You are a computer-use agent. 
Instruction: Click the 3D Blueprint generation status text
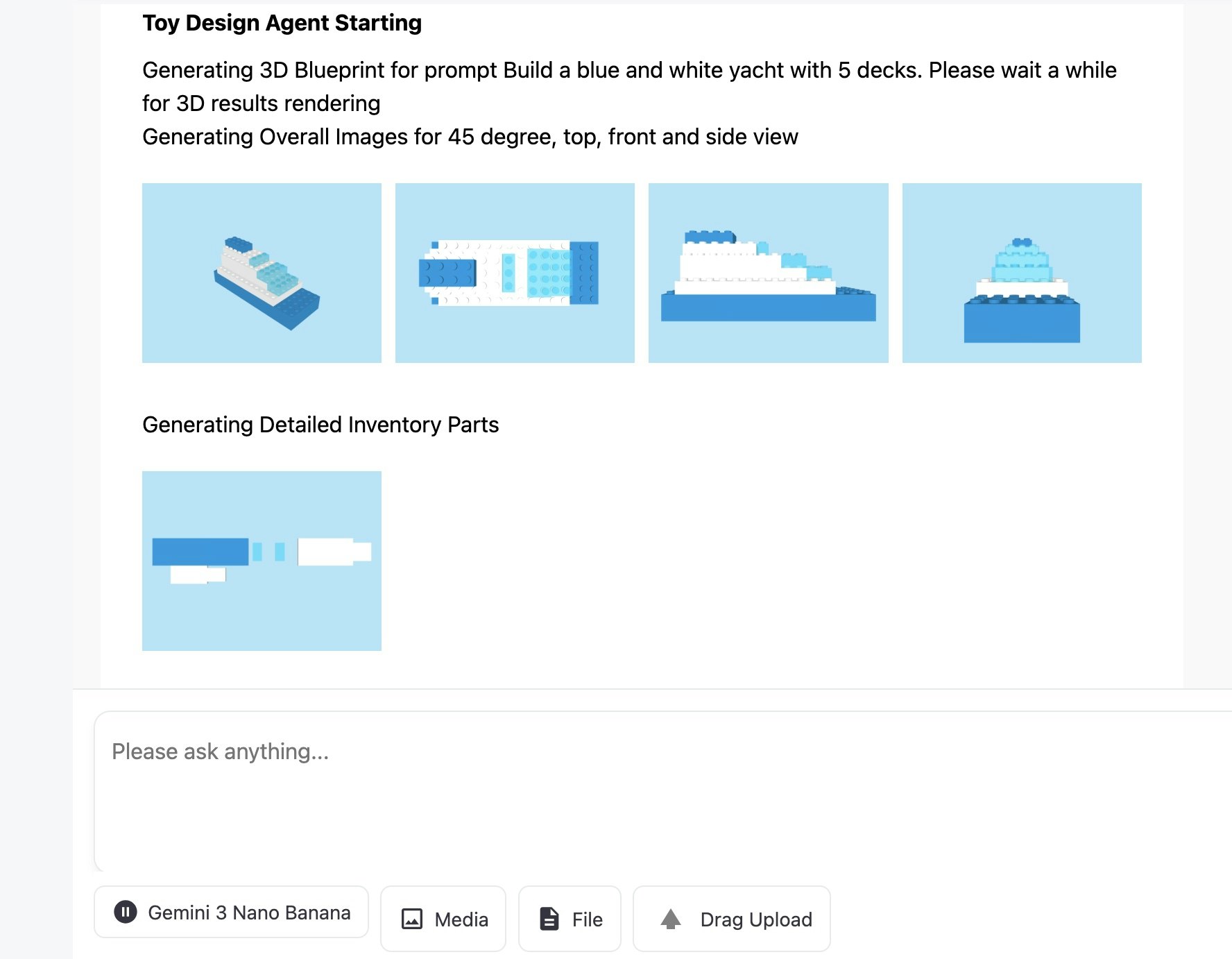624,70
